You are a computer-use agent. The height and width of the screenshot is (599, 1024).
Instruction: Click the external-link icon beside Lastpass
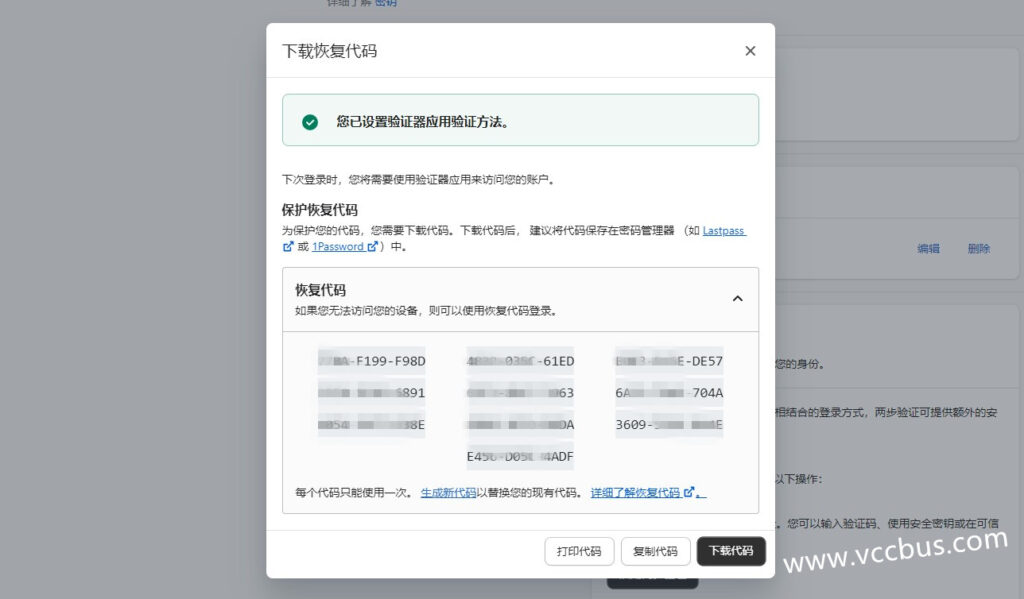[x=288, y=246]
